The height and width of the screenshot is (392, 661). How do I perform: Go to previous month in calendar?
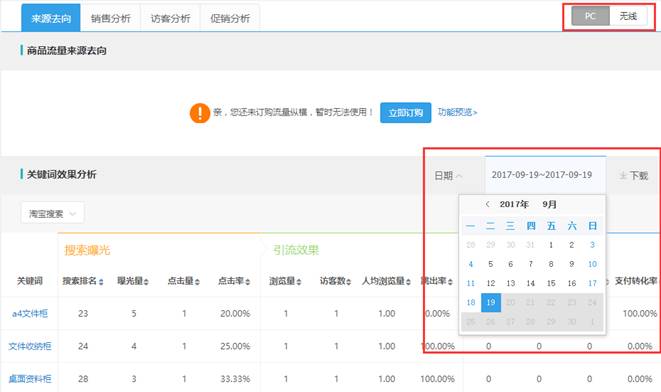[x=488, y=204]
